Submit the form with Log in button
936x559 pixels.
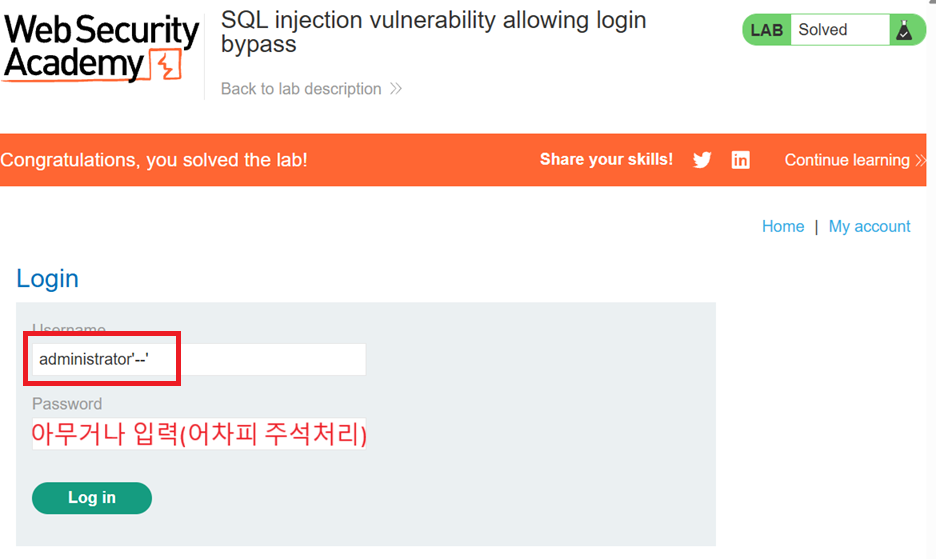click(x=92, y=498)
